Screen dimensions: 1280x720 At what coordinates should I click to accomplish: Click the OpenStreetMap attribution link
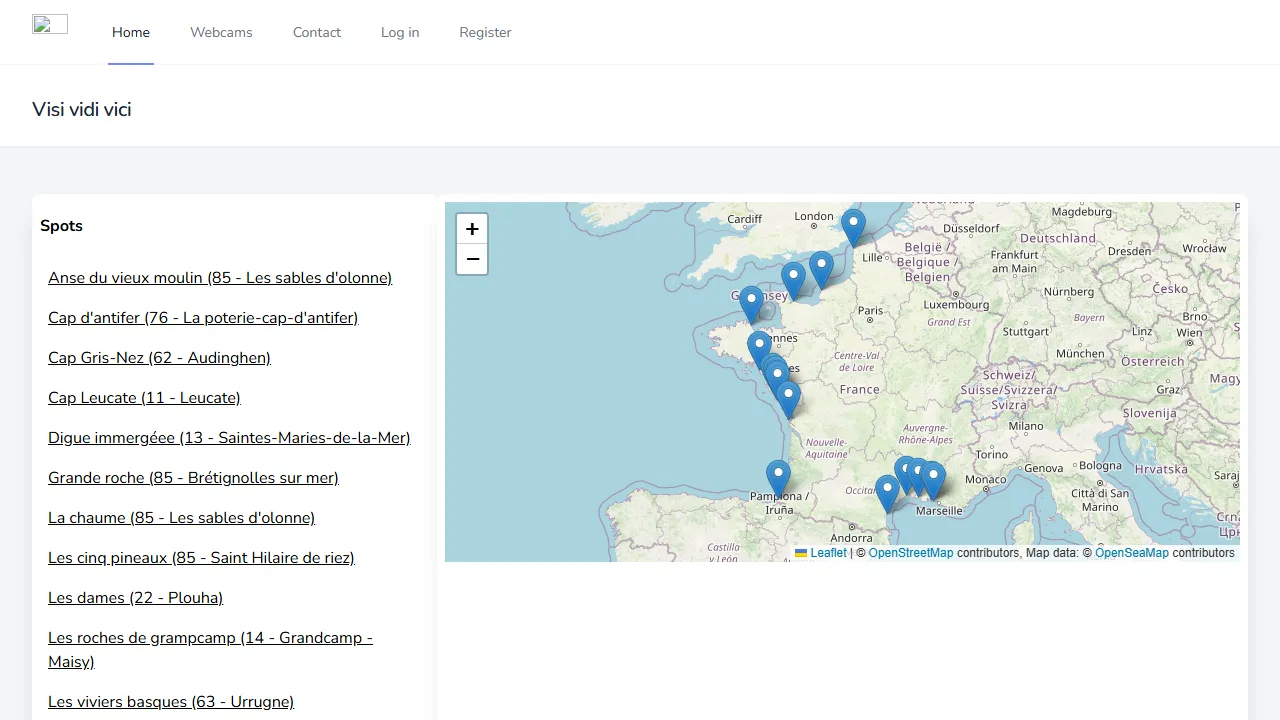(x=910, y=553)
